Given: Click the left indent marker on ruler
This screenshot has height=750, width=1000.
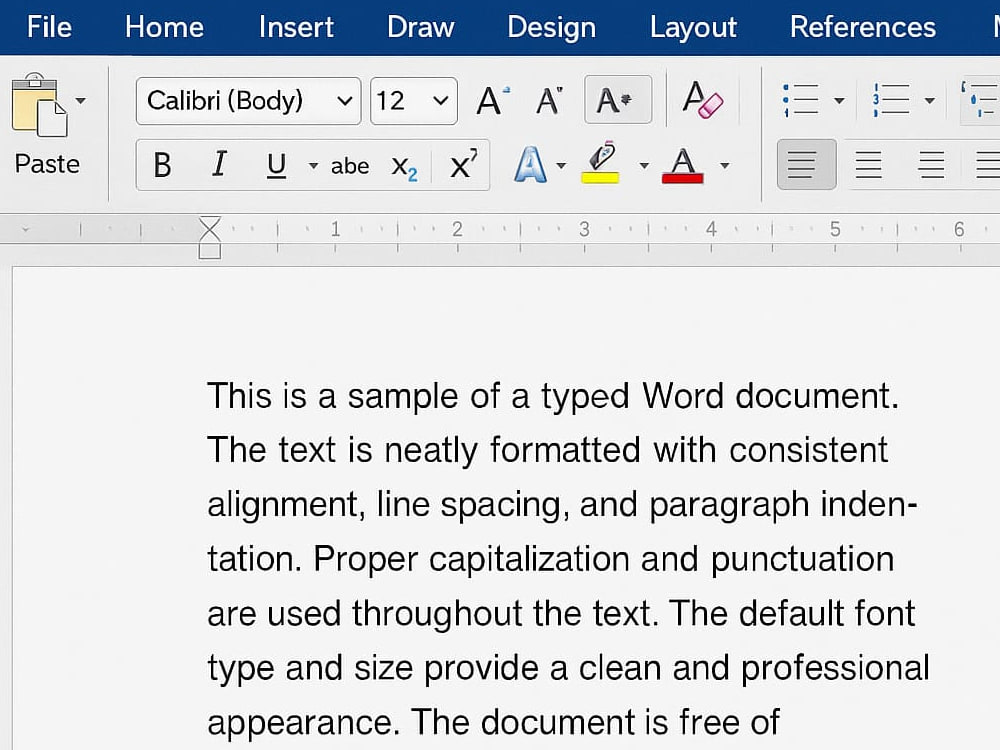Looking at the screenshot, I should [x=210, y=250].
